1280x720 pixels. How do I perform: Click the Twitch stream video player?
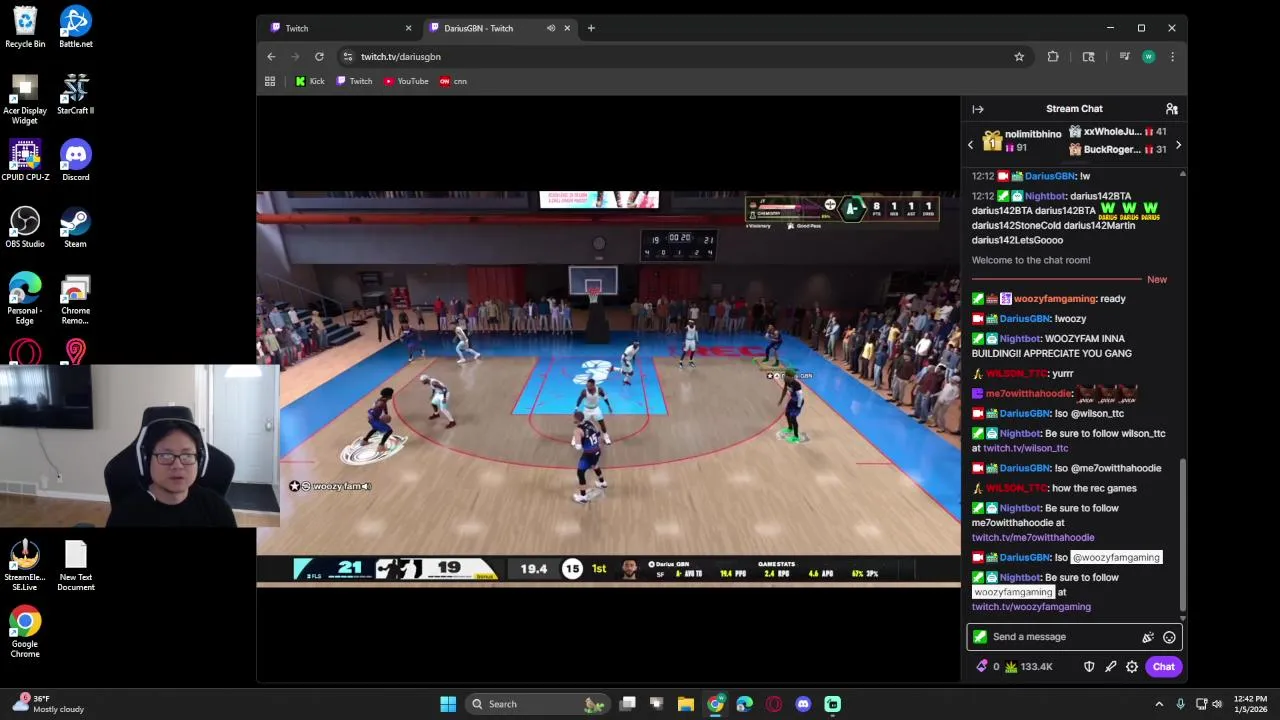coord(608,388)
